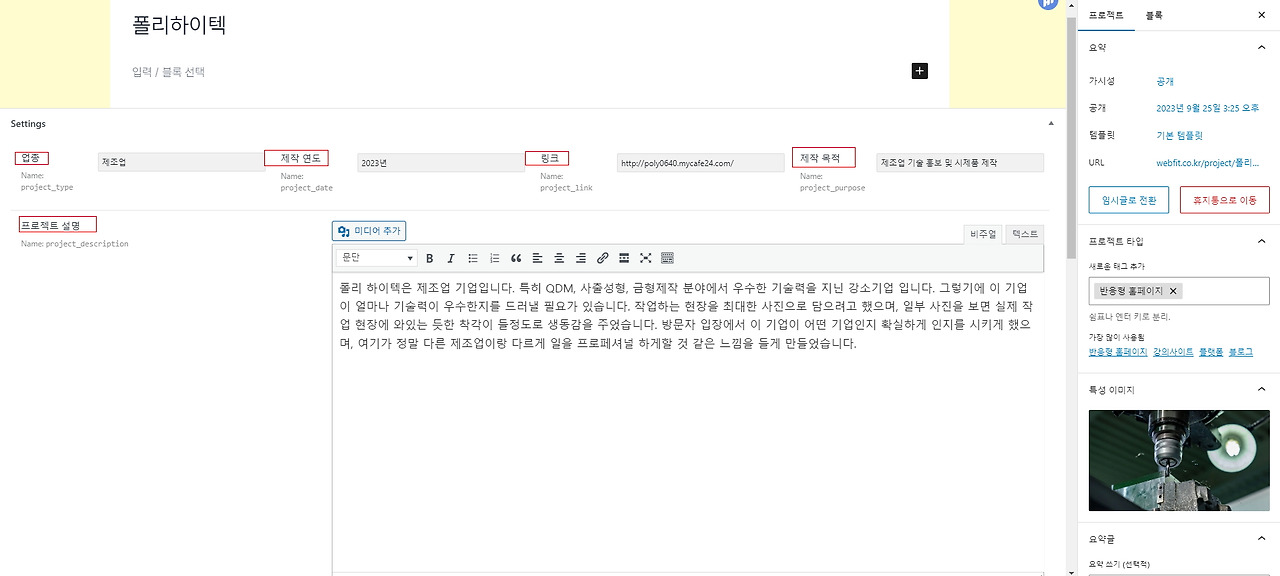The width and height of the screenshot is (1280, 576).
Task: Toggle bold formatting
Action: coord(429,258)
